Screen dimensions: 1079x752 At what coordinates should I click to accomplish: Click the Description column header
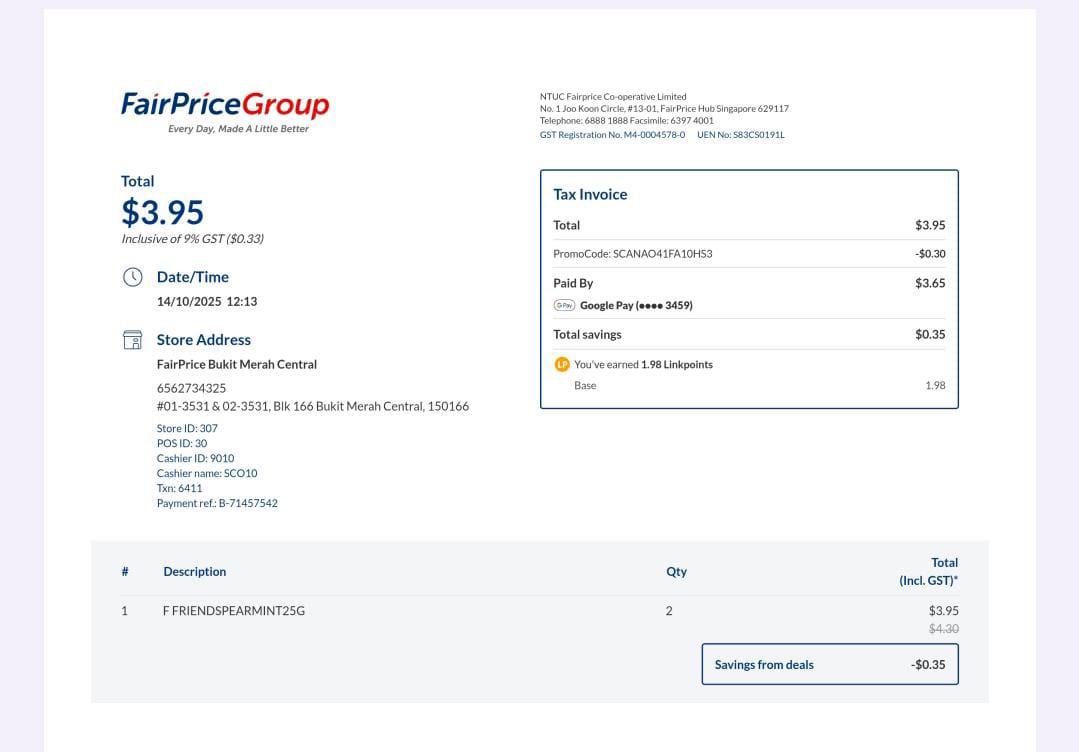coord(195,572)
